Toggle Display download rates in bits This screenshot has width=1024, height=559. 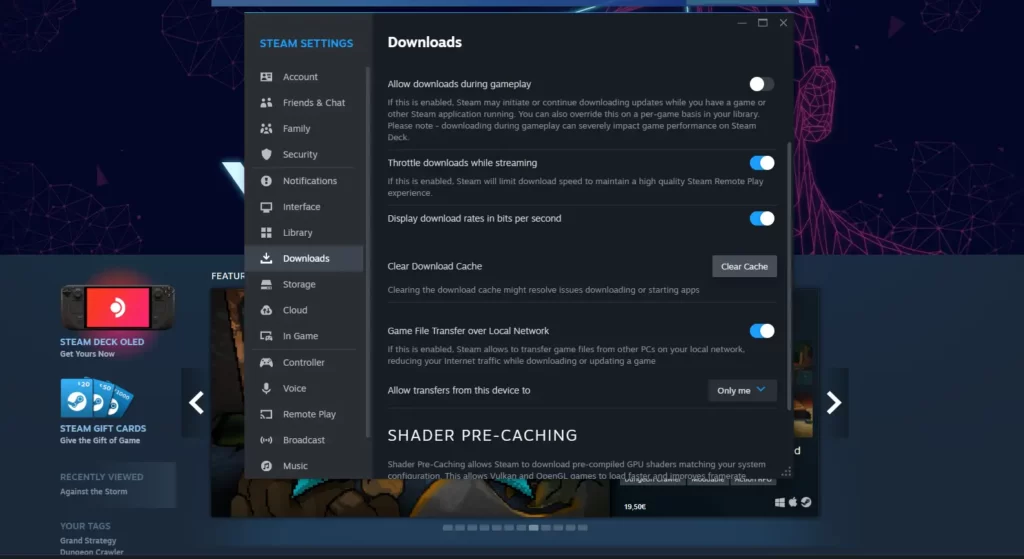coord(761,219)
